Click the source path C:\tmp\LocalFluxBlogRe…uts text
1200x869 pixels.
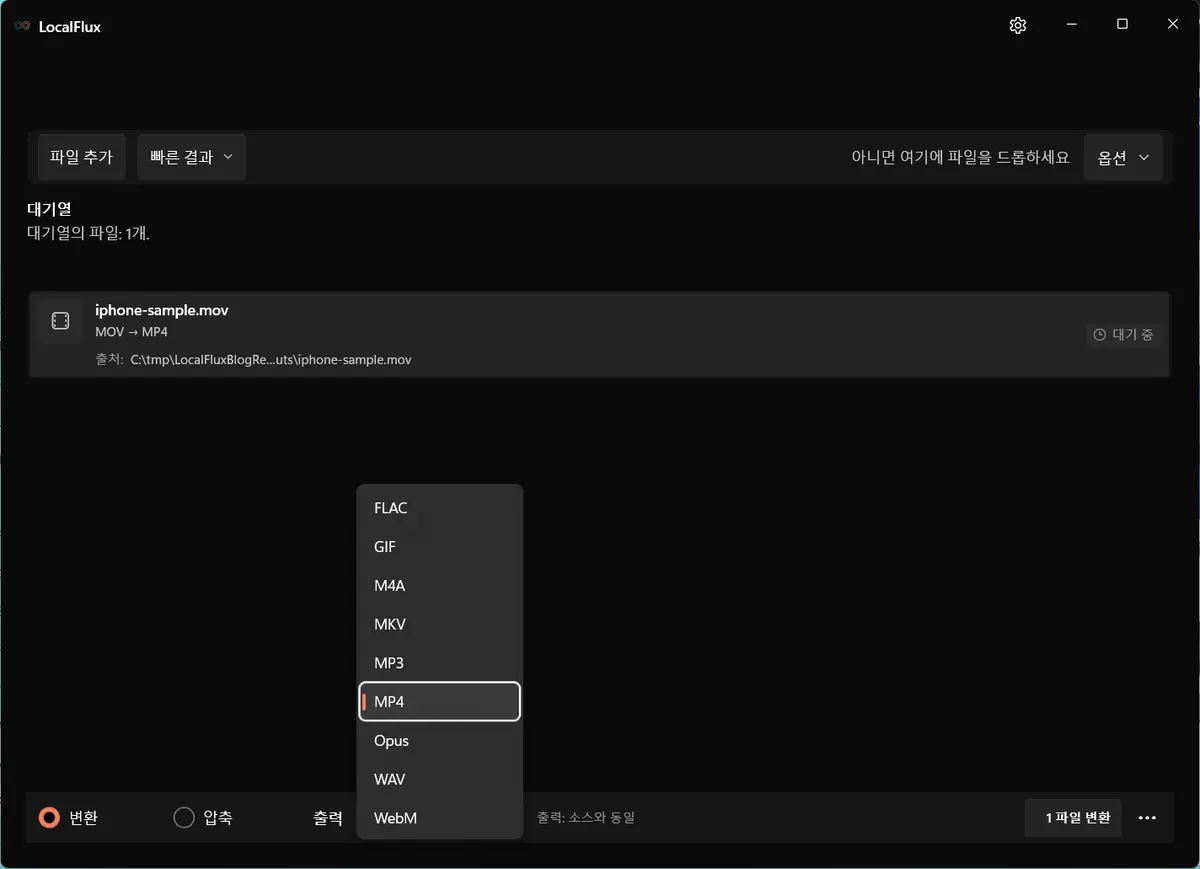271,360
